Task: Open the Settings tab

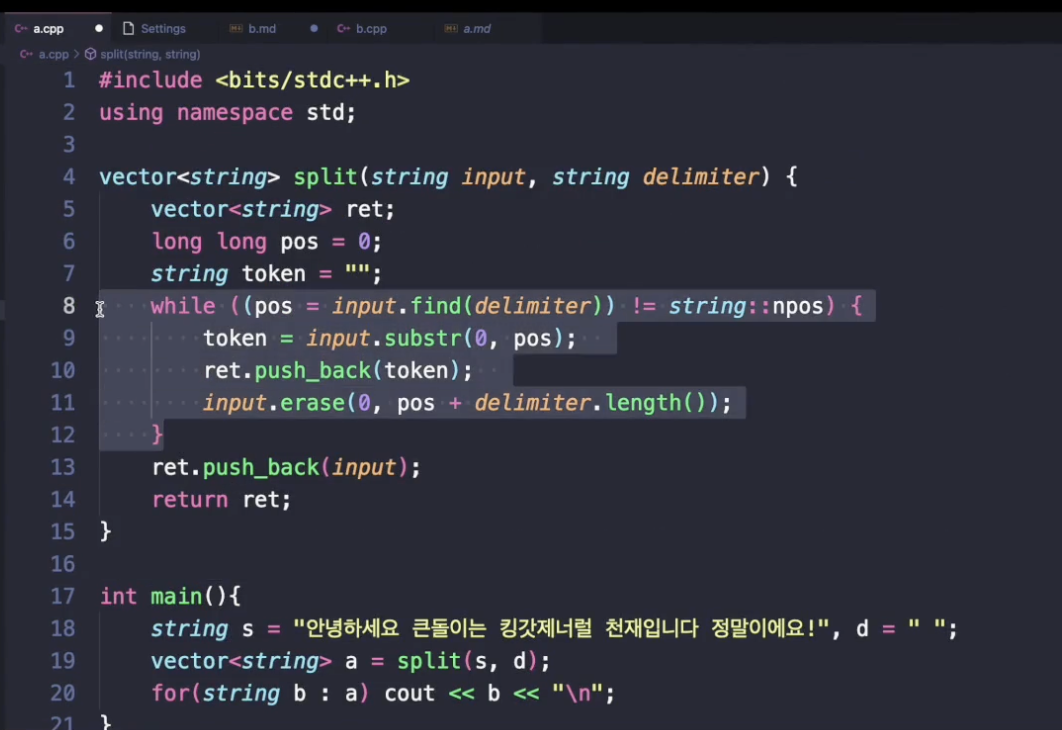Action: click(x=163, y=28)
